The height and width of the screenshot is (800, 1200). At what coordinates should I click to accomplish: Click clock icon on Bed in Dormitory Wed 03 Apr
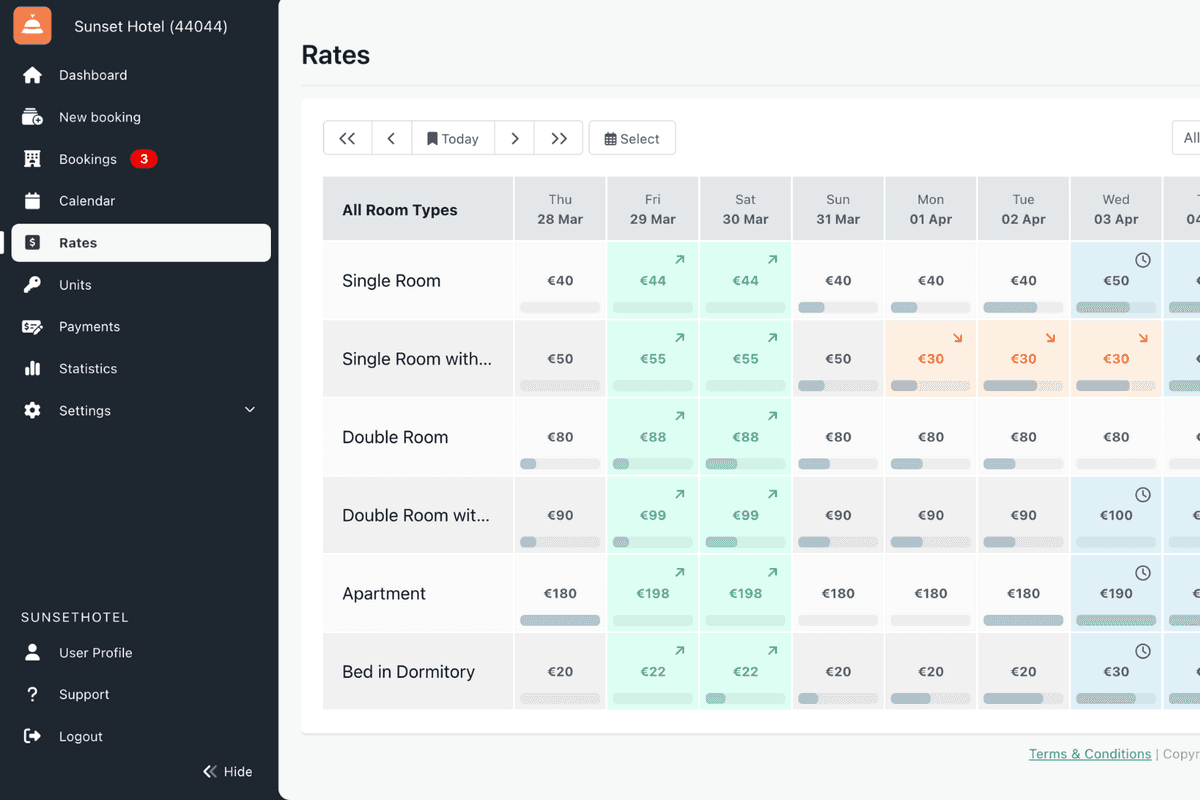tap(1143, 651)
